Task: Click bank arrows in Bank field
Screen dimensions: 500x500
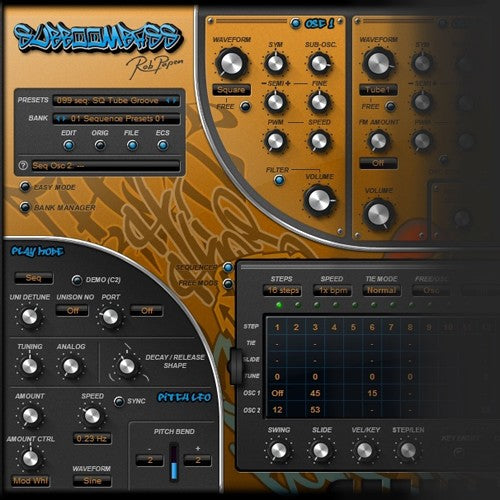Action: click(x=61, y=118)
